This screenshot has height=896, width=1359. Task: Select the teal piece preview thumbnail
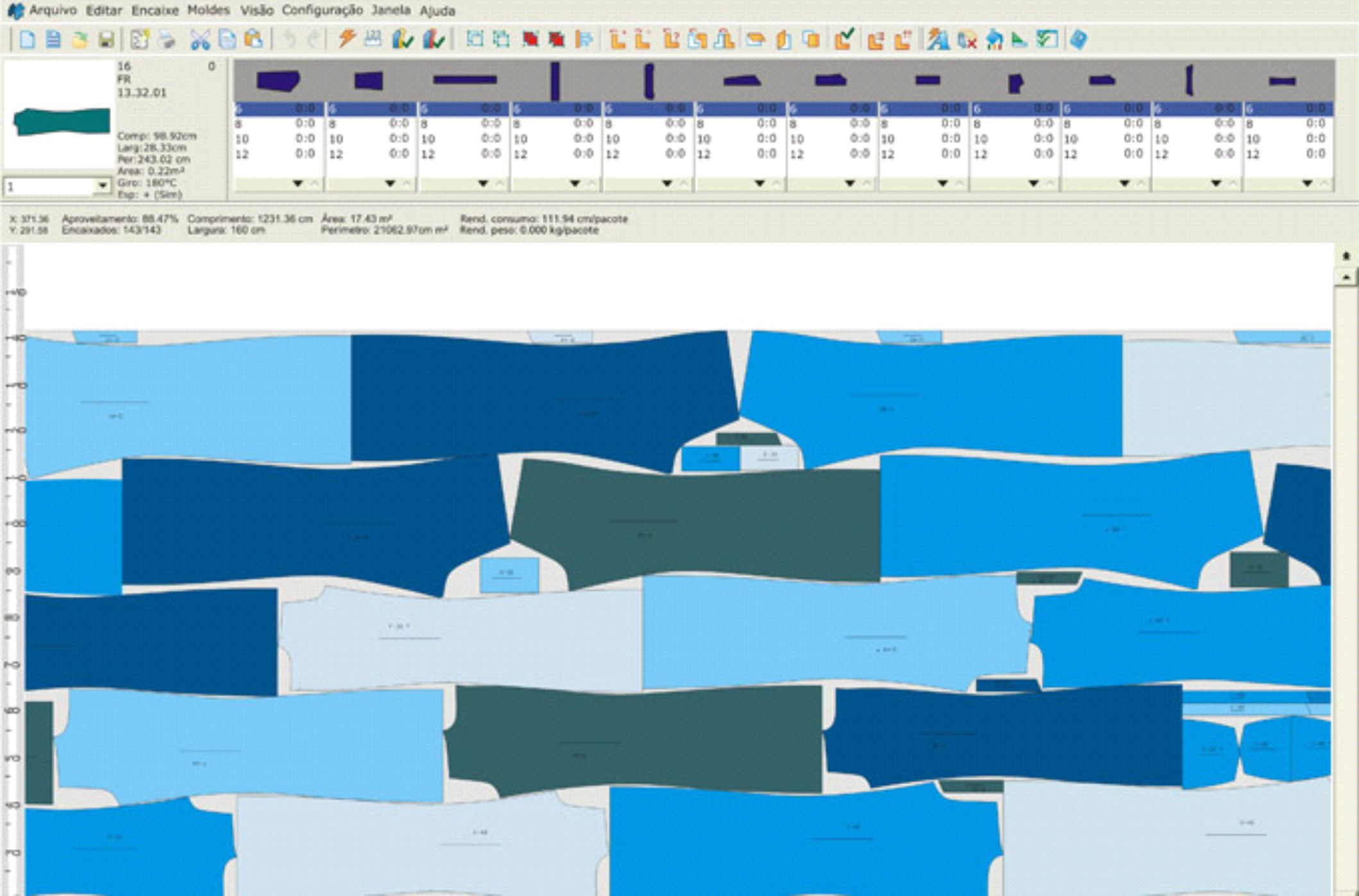(61, 121)
